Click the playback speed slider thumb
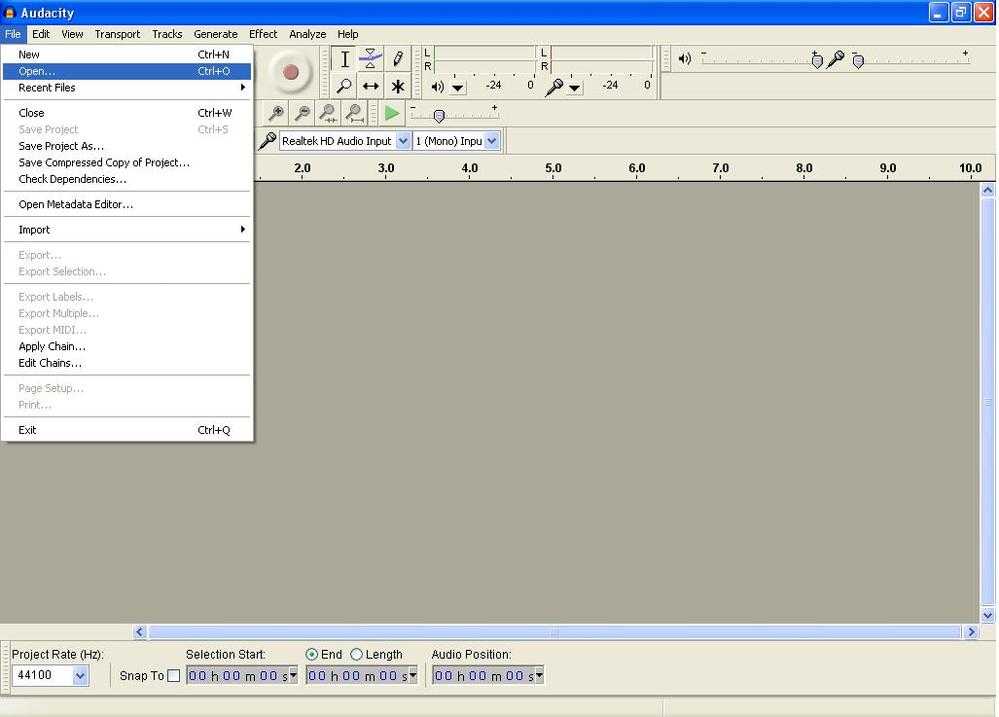Screen dimensions: 999x717 (438, 116)
